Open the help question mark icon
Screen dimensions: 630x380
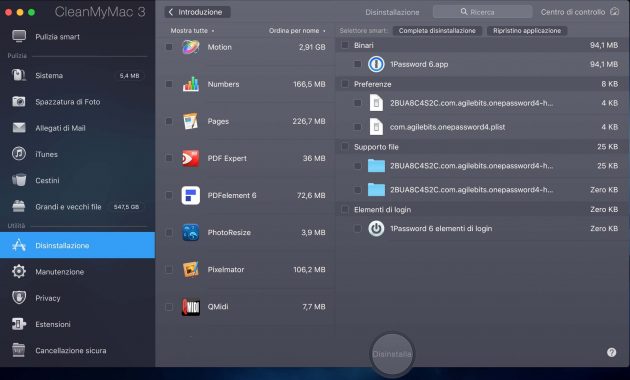pyautogui.click(x=612, y=352)
